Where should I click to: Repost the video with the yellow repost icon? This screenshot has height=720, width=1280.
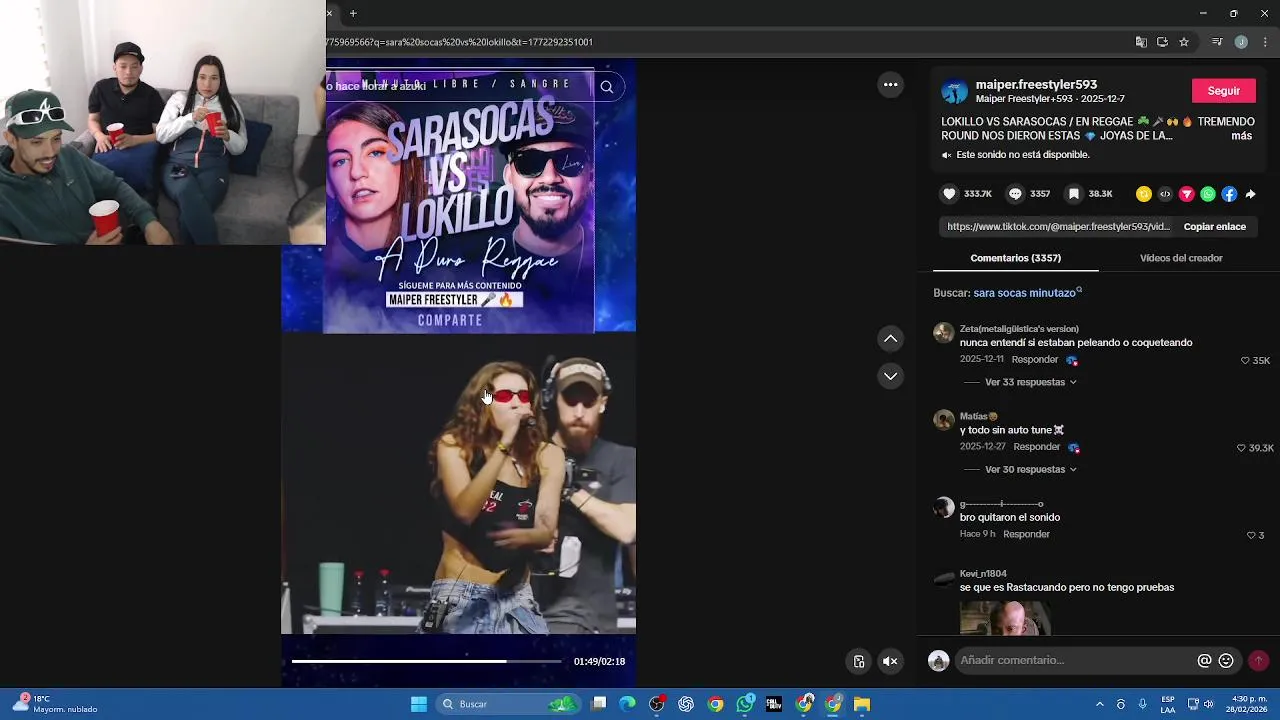(x=1144, y=194)
